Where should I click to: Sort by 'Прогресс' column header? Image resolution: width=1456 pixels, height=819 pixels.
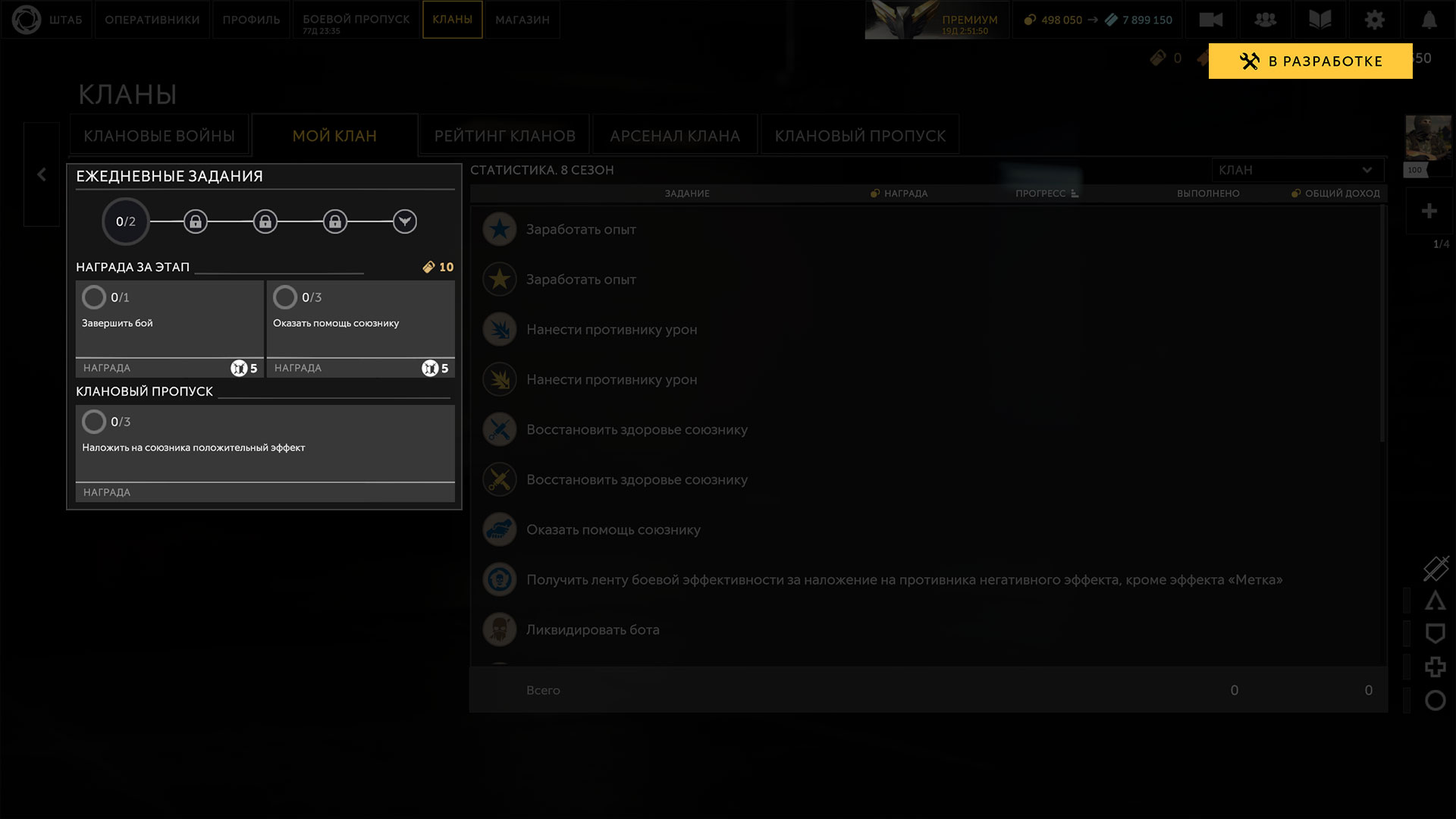click(x=1046, y=193)
